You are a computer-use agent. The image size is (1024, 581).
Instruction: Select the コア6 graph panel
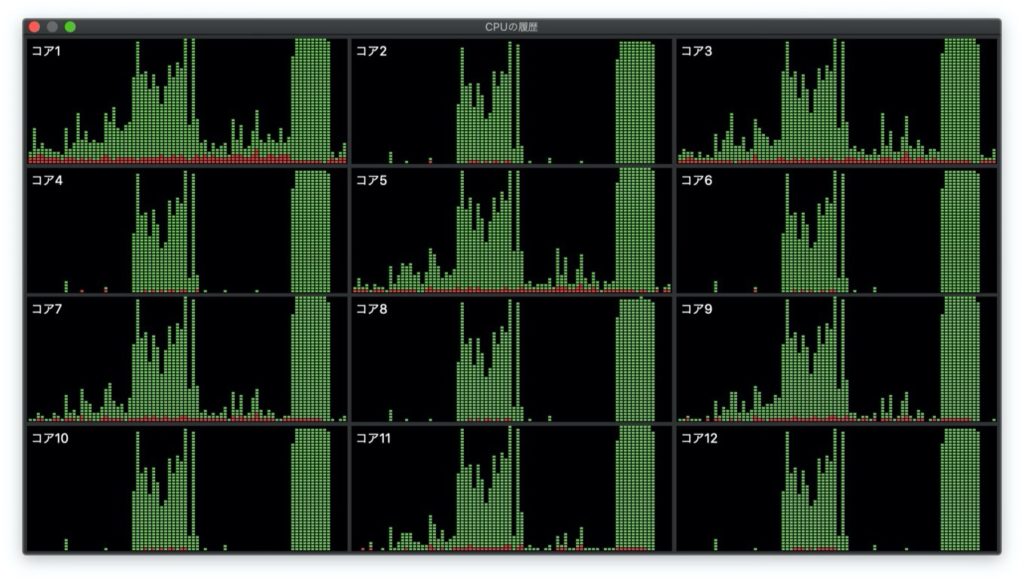pos(836,231)
